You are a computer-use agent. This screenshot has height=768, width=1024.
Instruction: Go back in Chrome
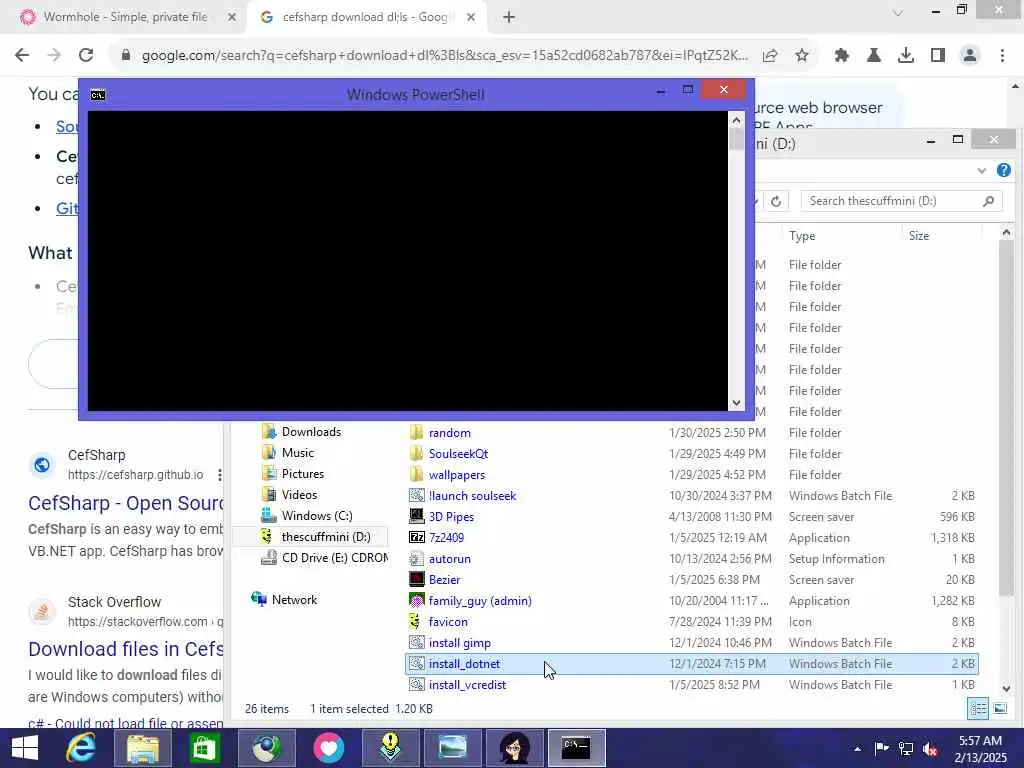(x=22, y=56)
